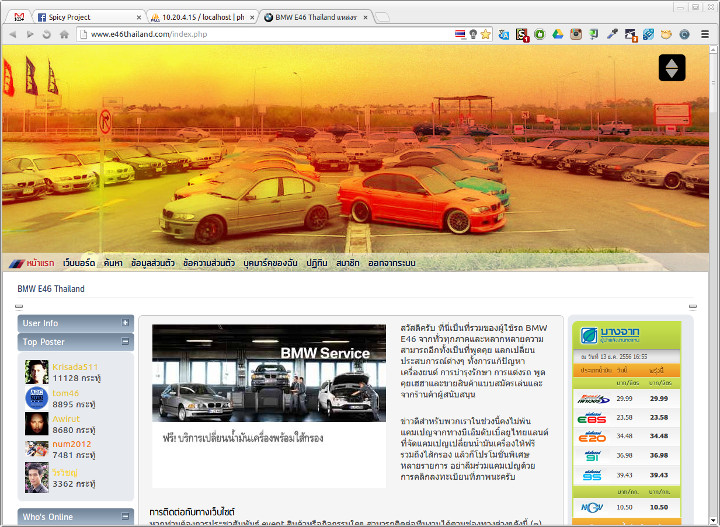This screenshot has height=527, width=720.
Task: Go to the browser home page
Action: [64, 34]
